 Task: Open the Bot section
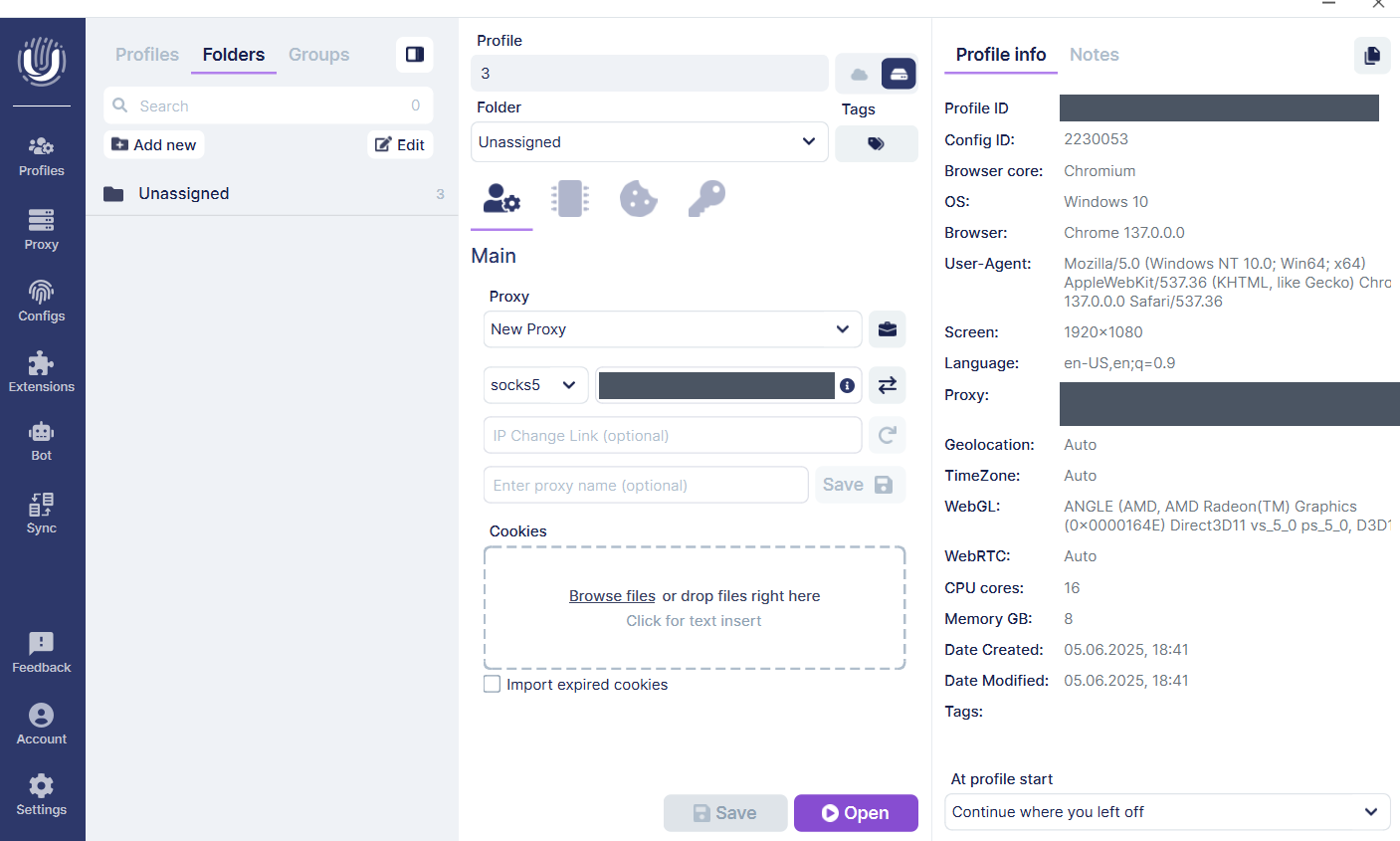42,441
